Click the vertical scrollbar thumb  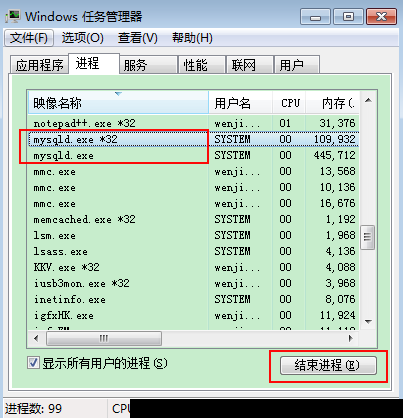pos(368,237)
